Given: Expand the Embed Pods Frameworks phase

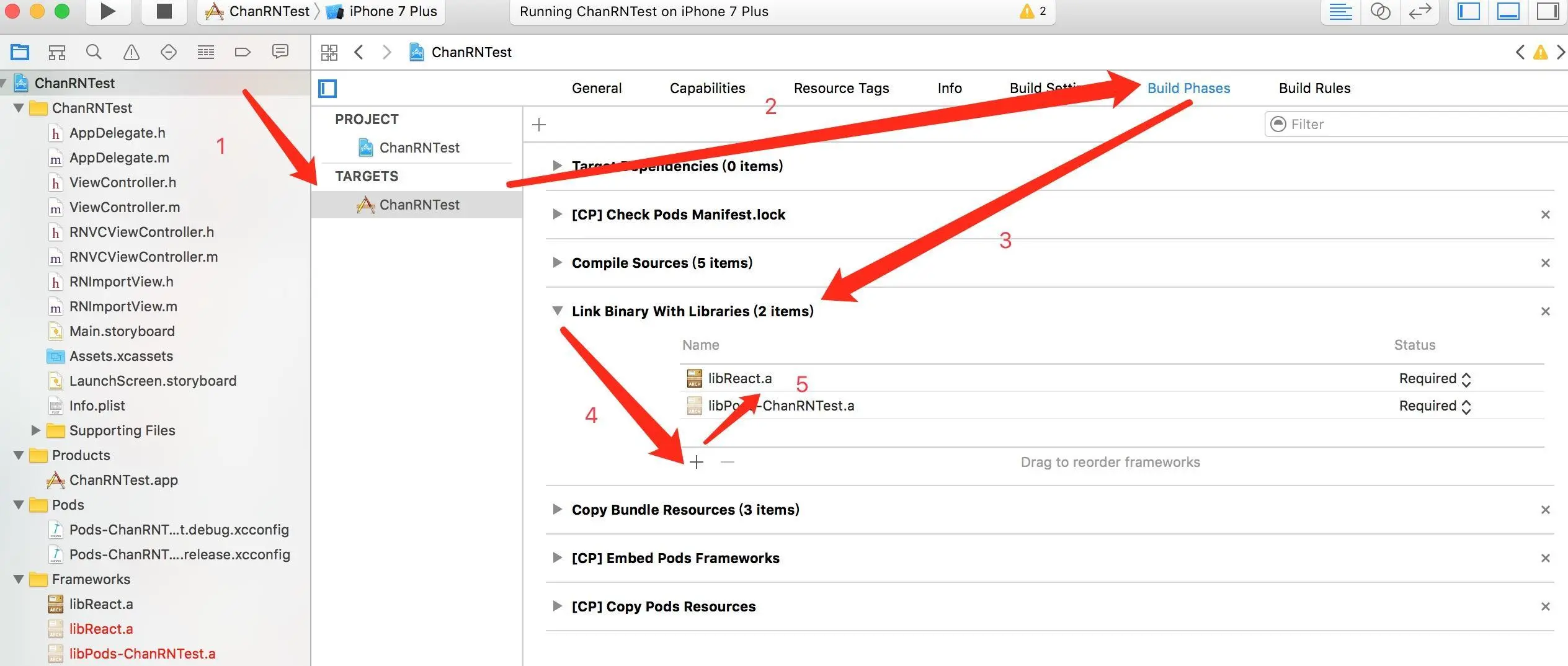Looking at the screenshot, I should [557, 557].
